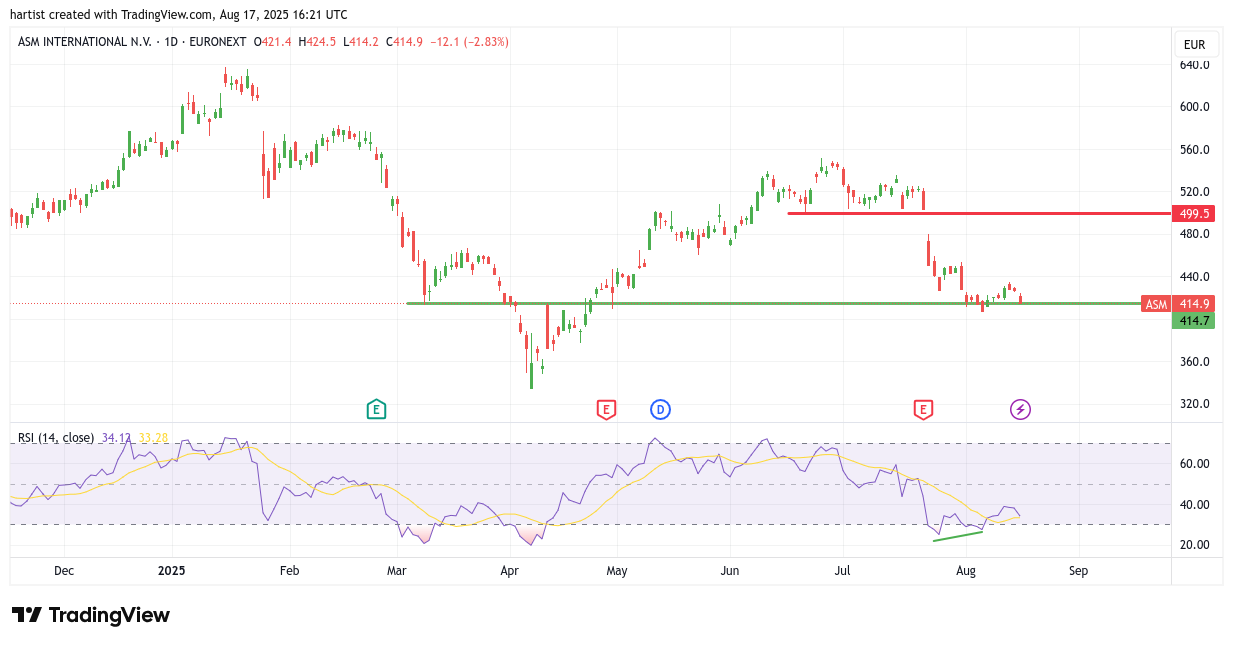This screenshot has height=645, width=1233.
Task: Click the 360.0 price axis label
Action: click(1195, 362)
